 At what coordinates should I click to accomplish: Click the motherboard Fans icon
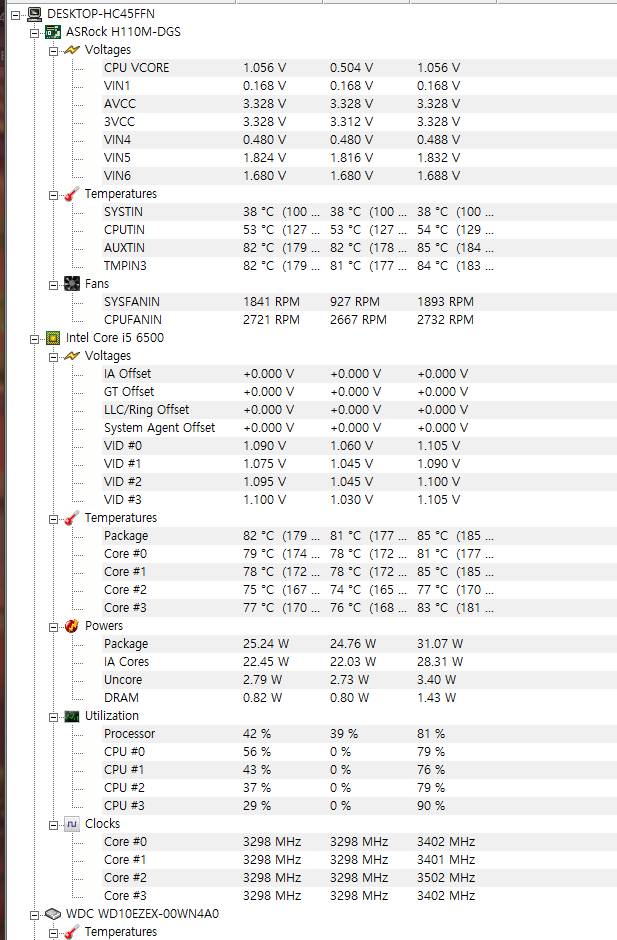[x=71, y=283]
